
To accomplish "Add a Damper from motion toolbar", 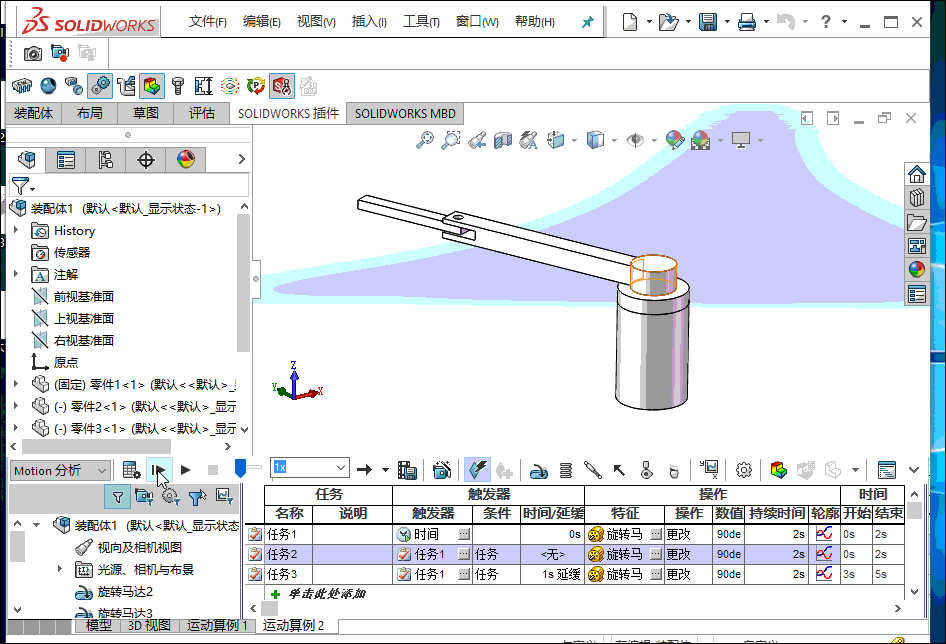I will pyautogui.click(x=592, y=470).
